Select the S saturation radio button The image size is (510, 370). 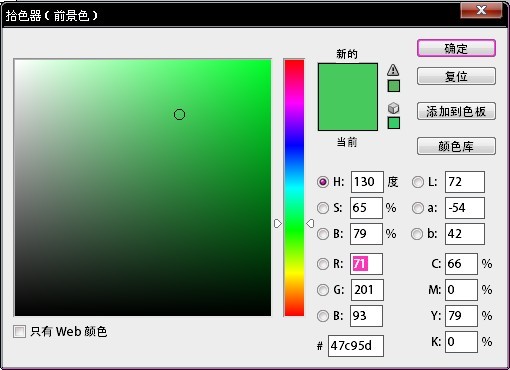pyautogui.click(x=323, y=208)
